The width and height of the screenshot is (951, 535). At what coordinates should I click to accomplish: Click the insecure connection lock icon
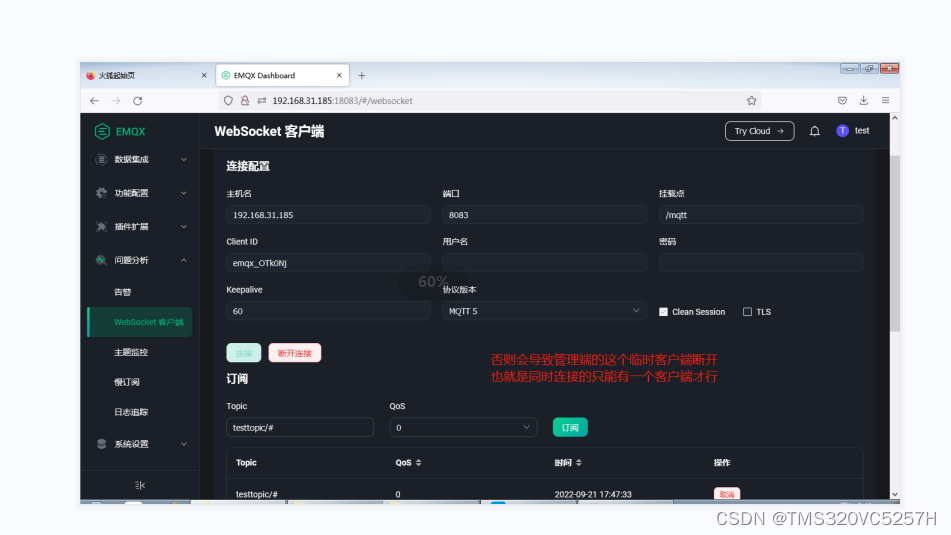click(245, 101)
